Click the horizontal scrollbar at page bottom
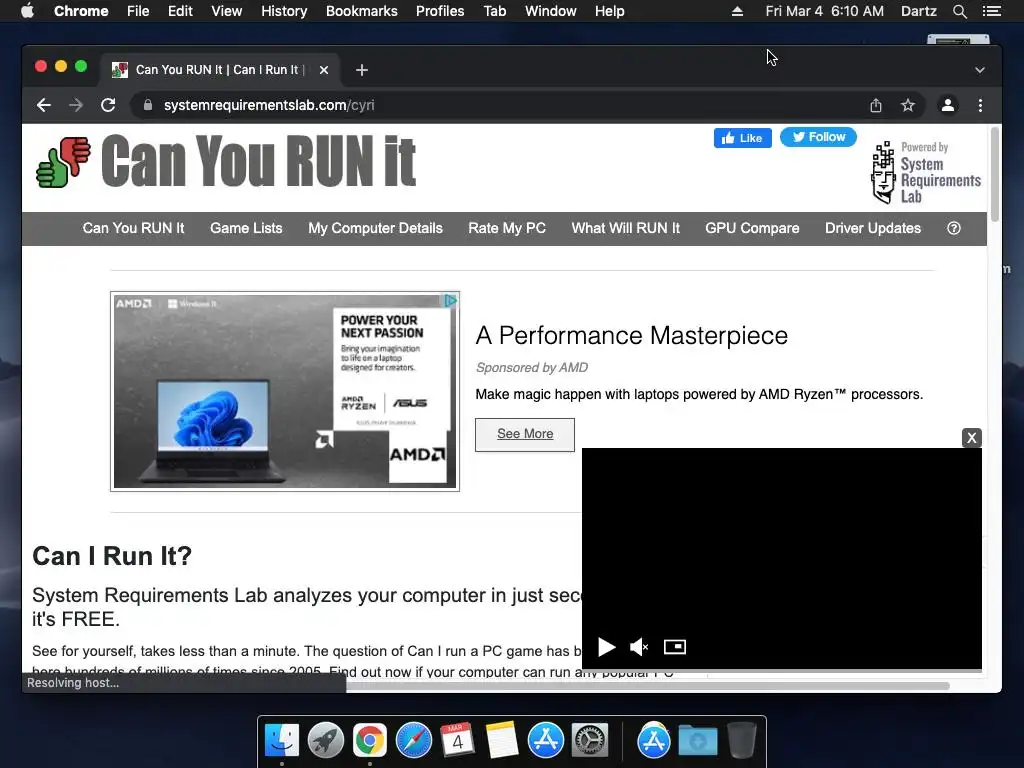 tap(647, 686)
